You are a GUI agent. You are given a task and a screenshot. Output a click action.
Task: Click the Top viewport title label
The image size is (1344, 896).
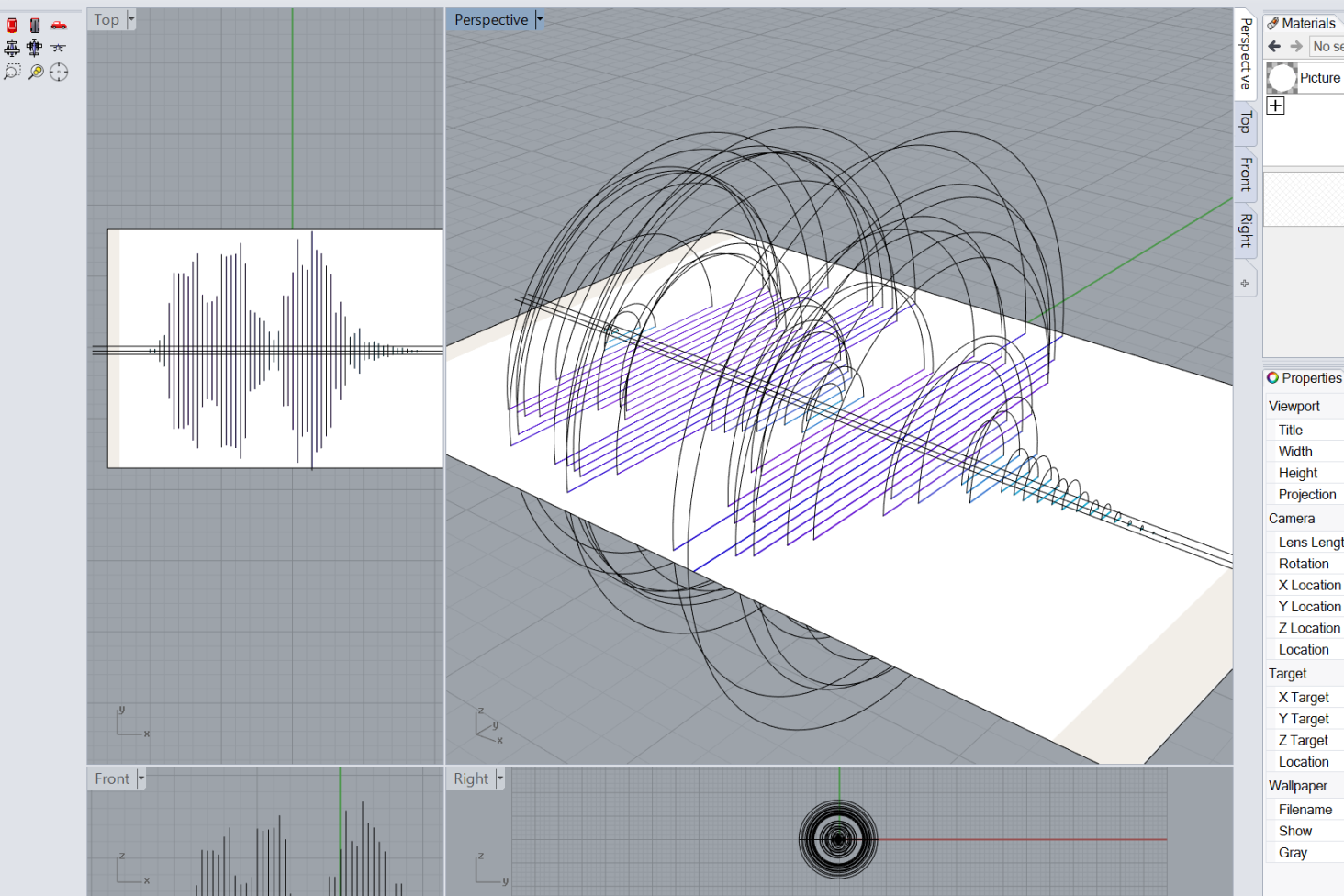click(106, 19)
